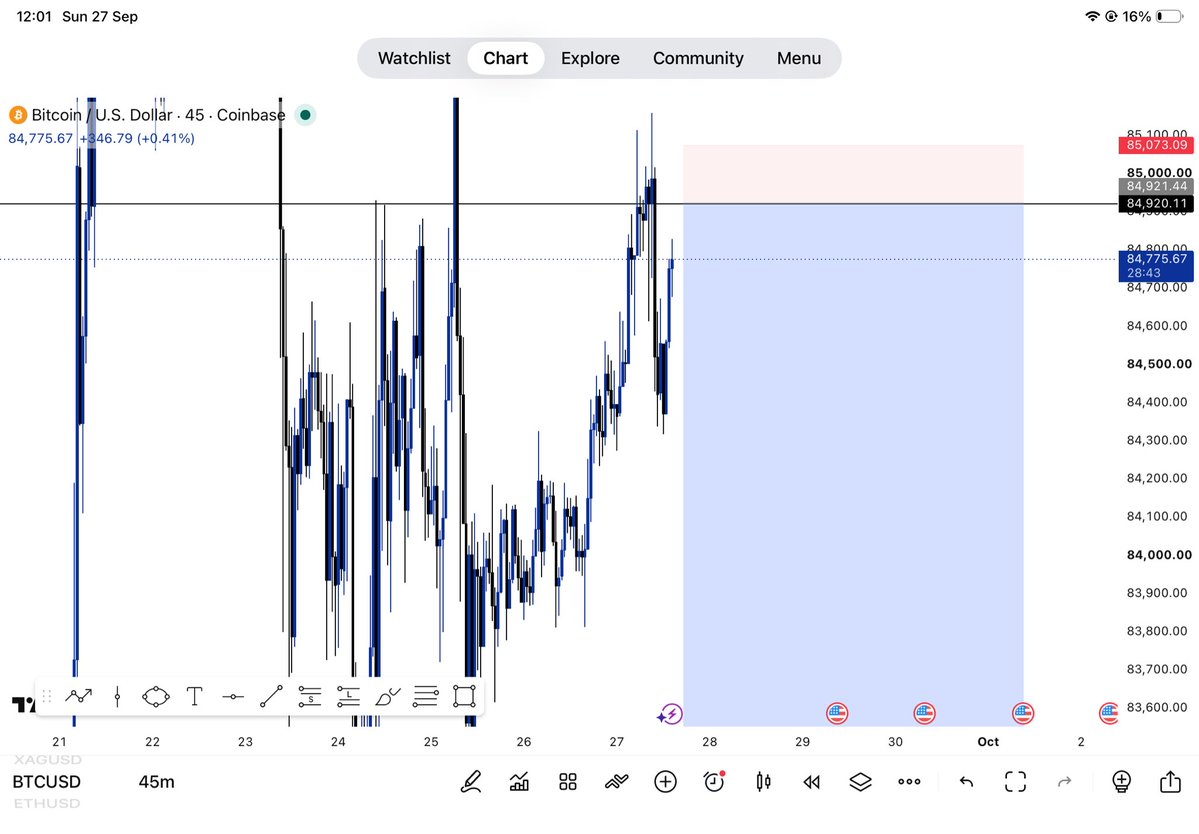Tap the 84,500.00 price scale label
This screenshot has width=1199, height=834.
pyautogui.click(x=1159, y=364)
